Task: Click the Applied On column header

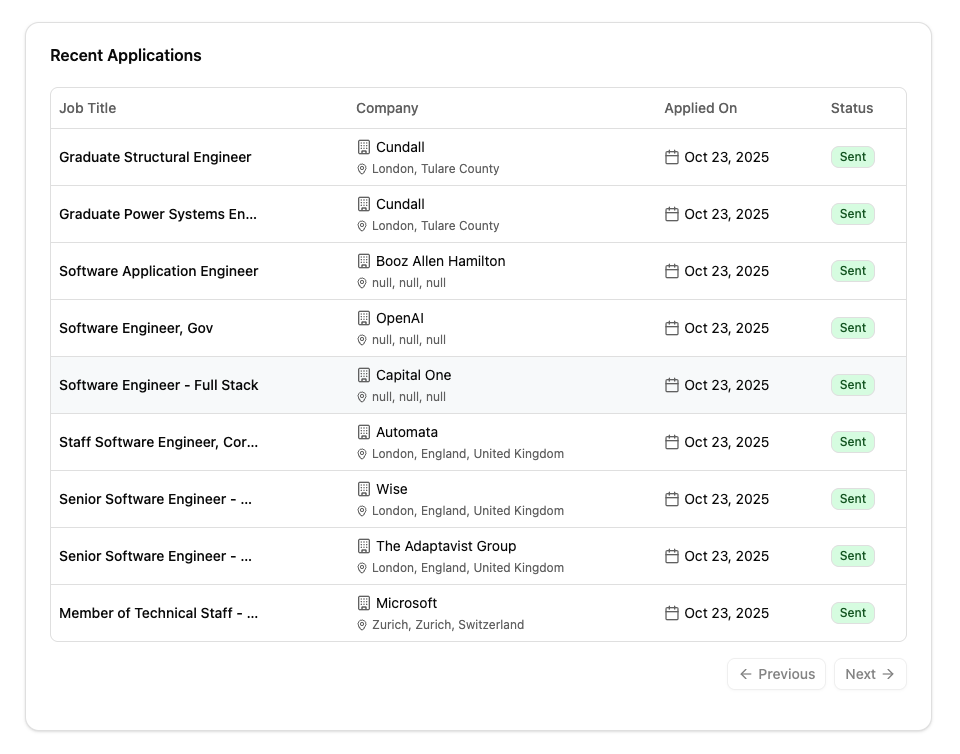Action: (700, 108)
